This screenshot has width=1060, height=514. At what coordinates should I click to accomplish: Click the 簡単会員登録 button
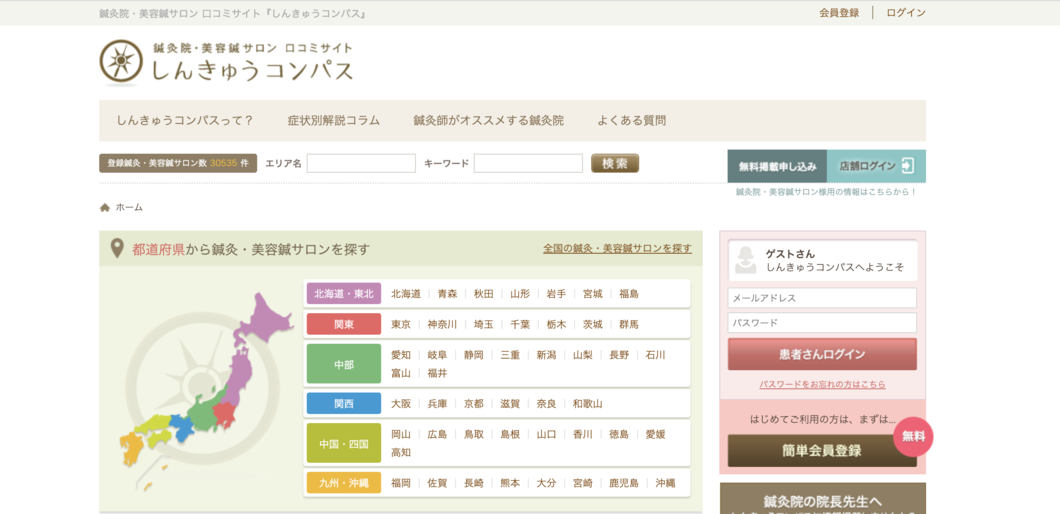click(x=821, y=451)
